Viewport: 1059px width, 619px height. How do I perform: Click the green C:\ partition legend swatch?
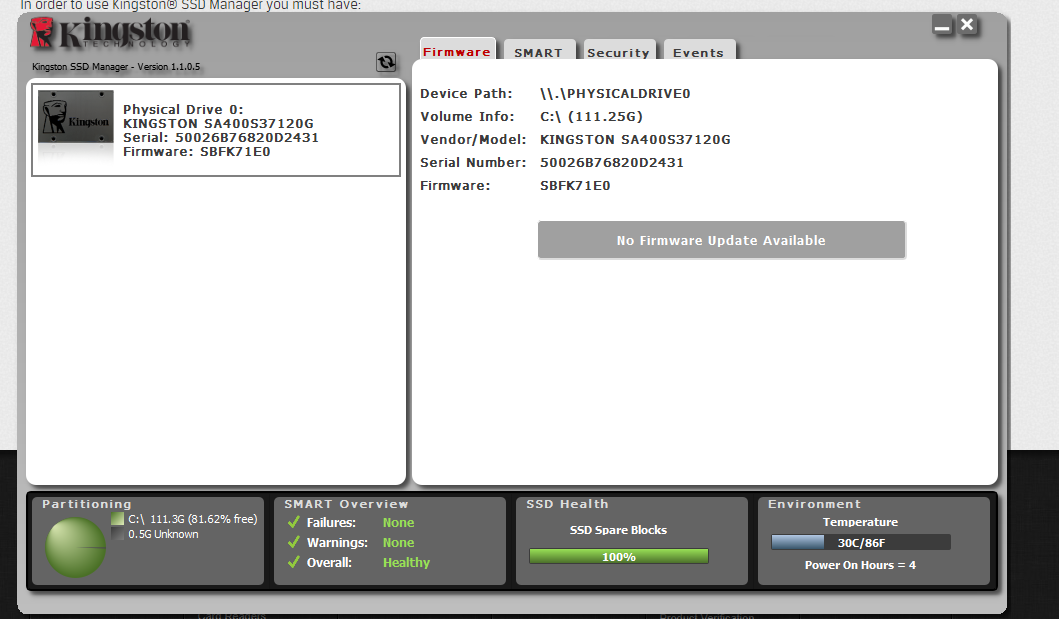point(118,518)
